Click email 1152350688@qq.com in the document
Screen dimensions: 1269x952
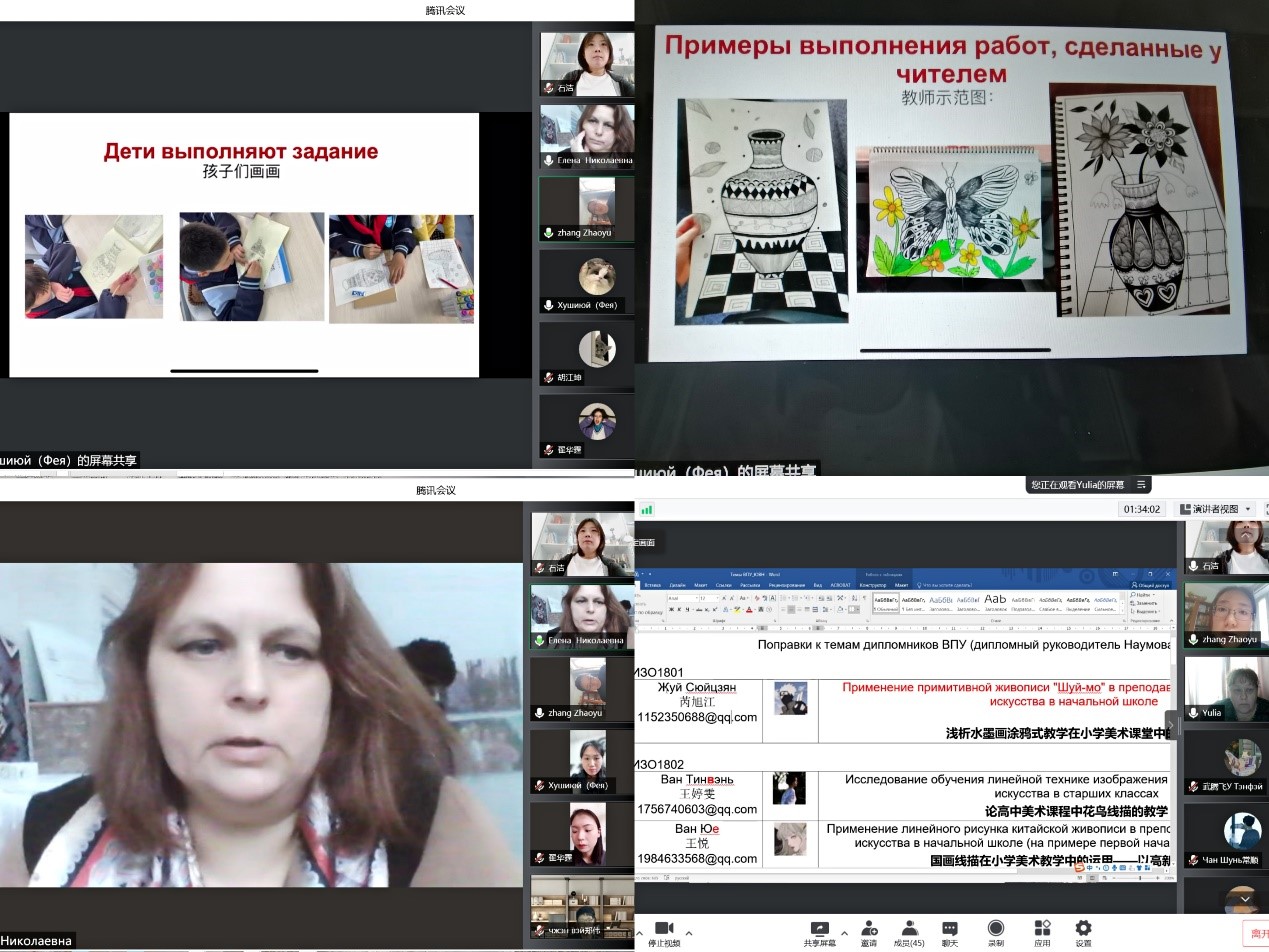(x=697, y=717)
